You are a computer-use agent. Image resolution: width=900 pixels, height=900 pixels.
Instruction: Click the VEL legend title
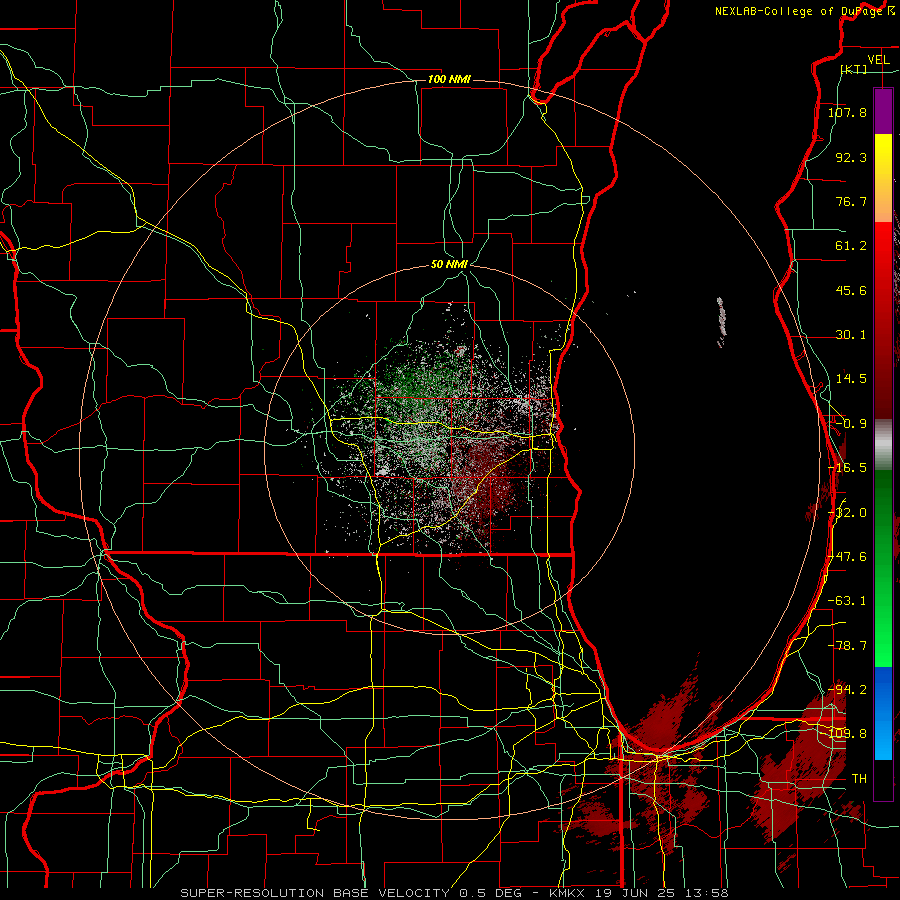pos(878,59)
